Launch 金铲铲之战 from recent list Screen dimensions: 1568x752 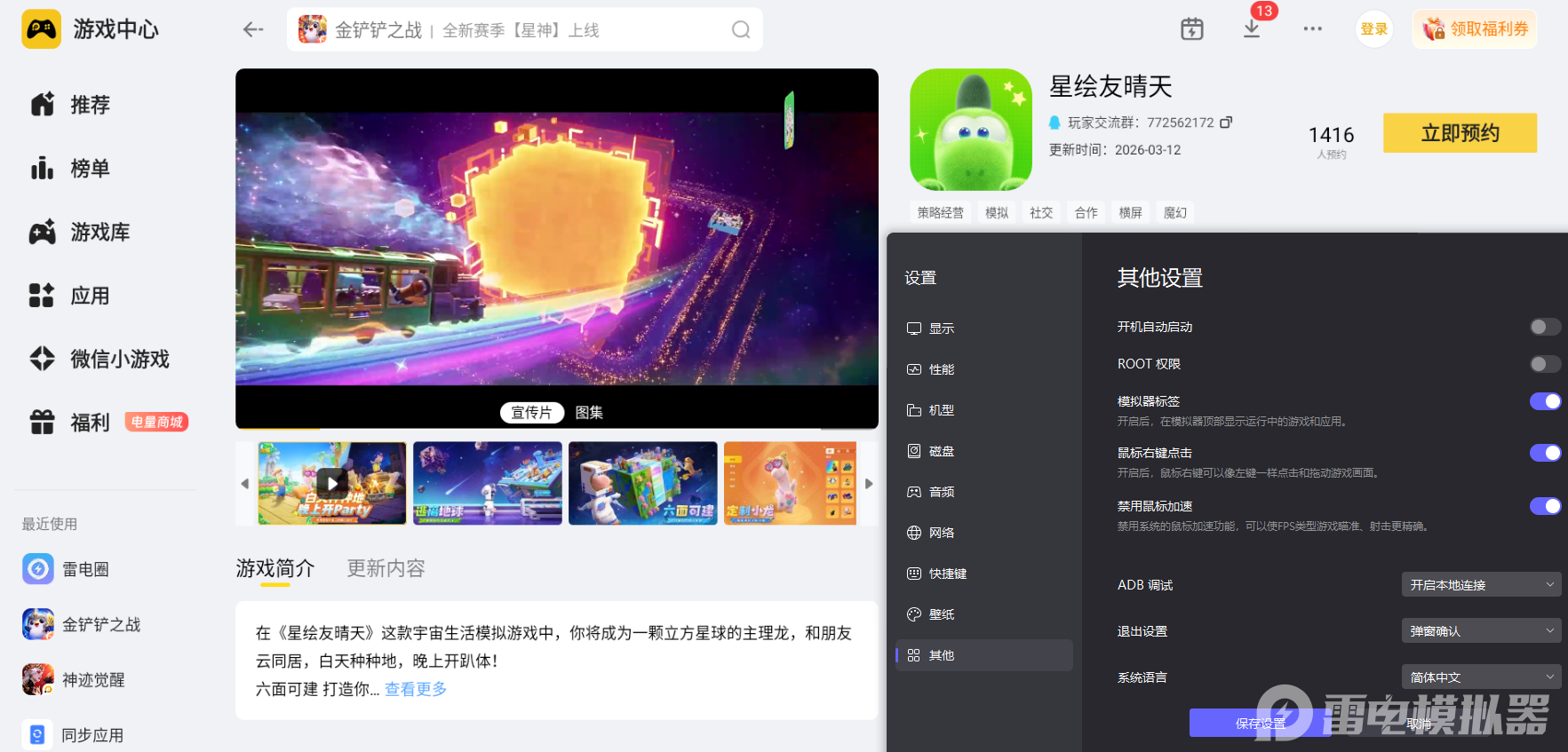coord(82,624)
